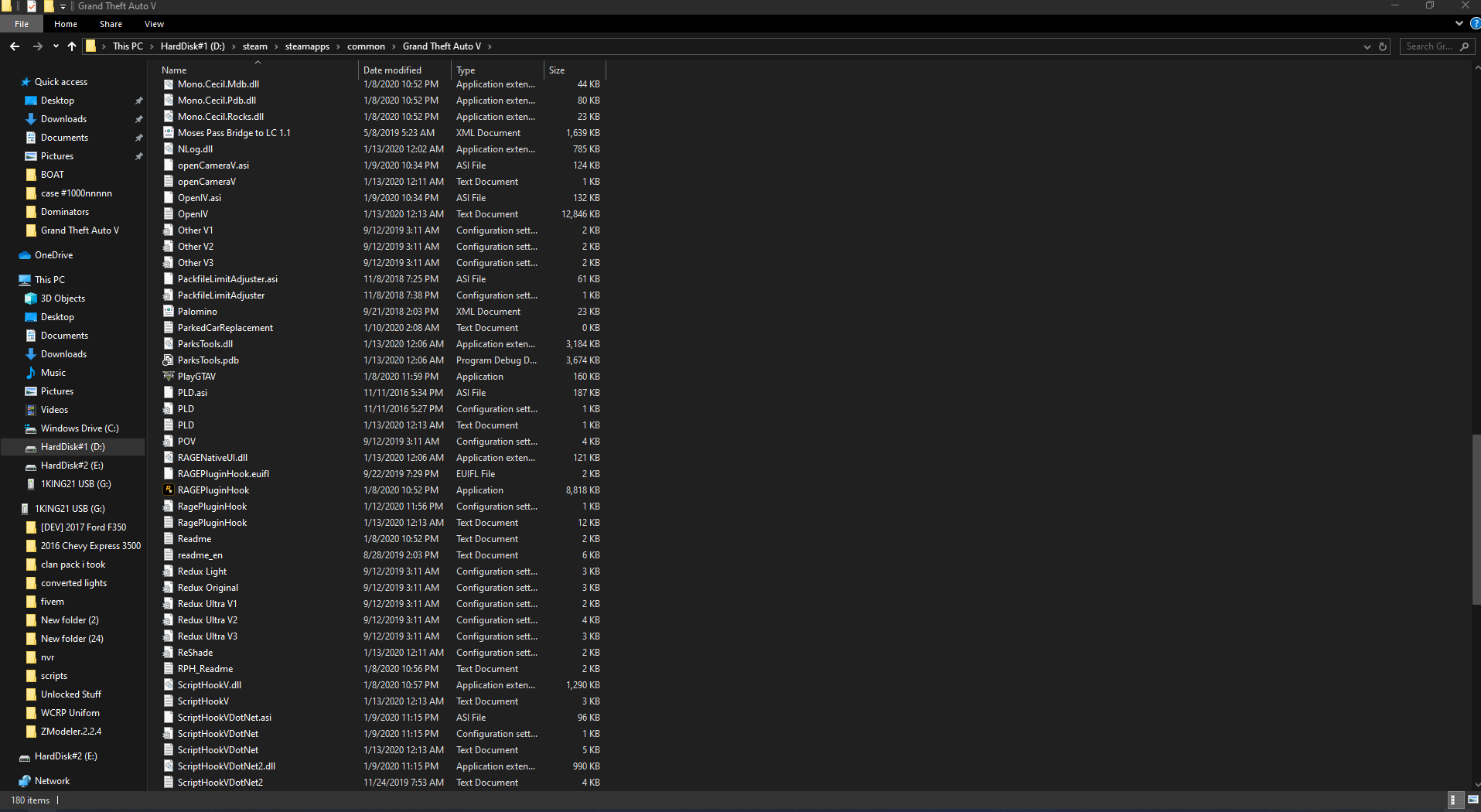
Task: Click the vertical scrollbar of file list
Action: [1476, 518]
